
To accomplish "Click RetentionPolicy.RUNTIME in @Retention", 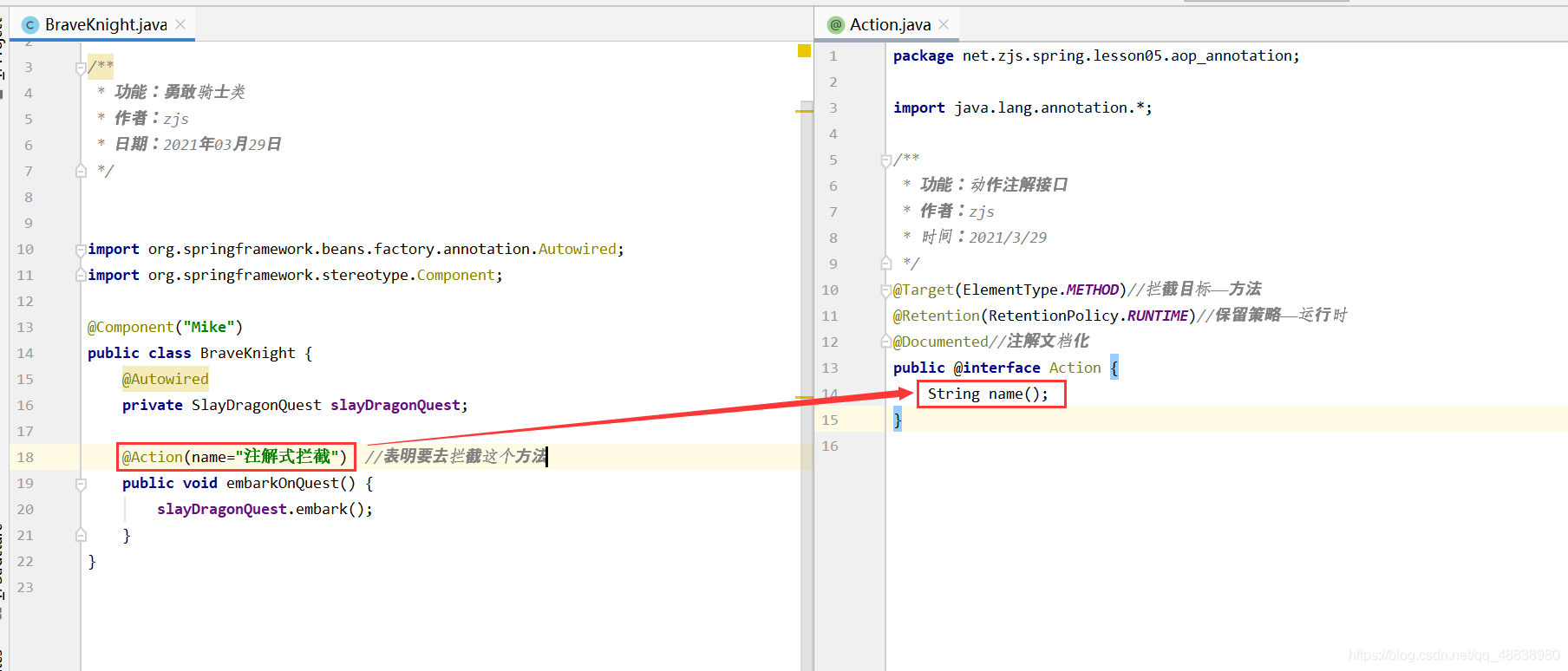I will [x=1088, y=316].
